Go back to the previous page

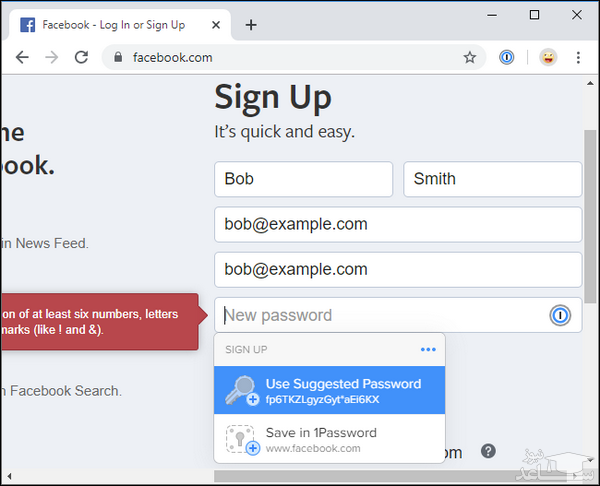point(22,58)
